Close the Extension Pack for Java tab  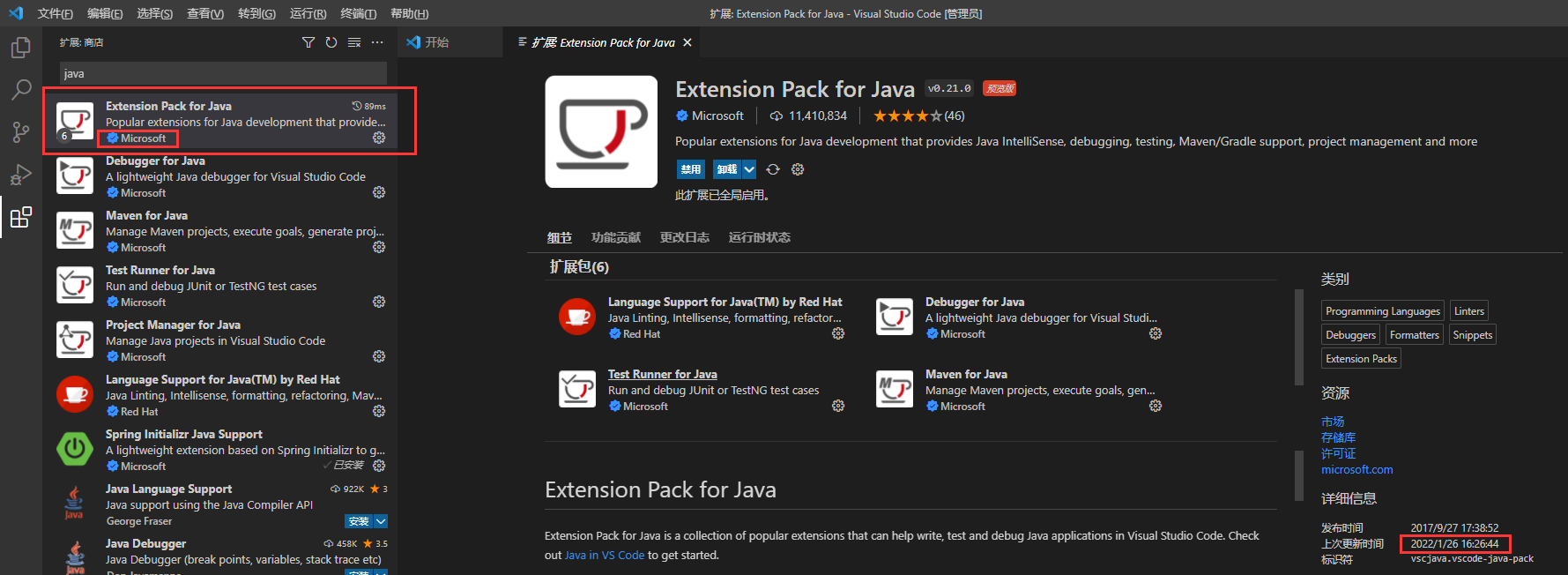(687, 42)
